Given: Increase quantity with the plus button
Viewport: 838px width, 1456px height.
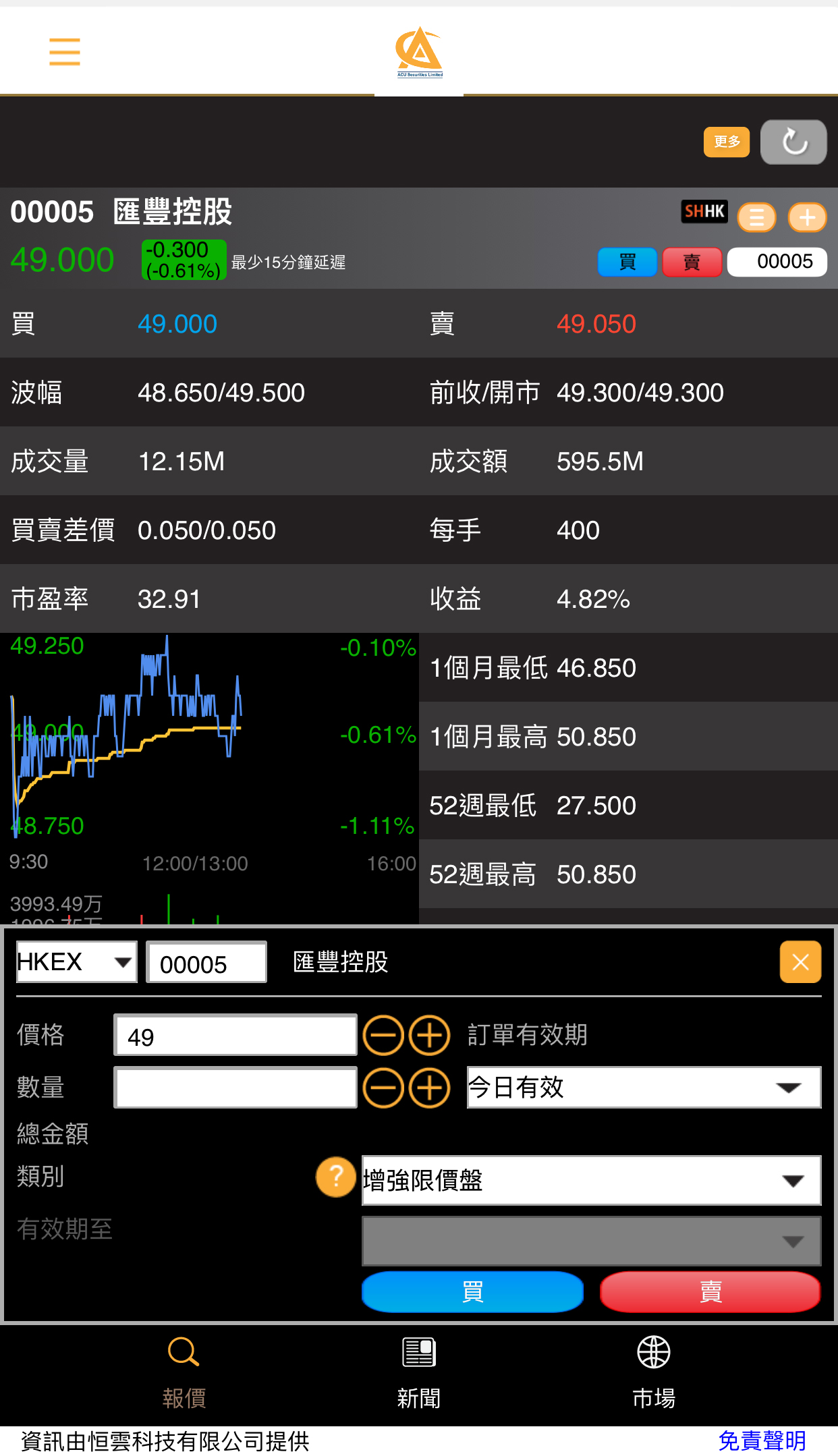Looking at the screenshot, I should 430,1088.
